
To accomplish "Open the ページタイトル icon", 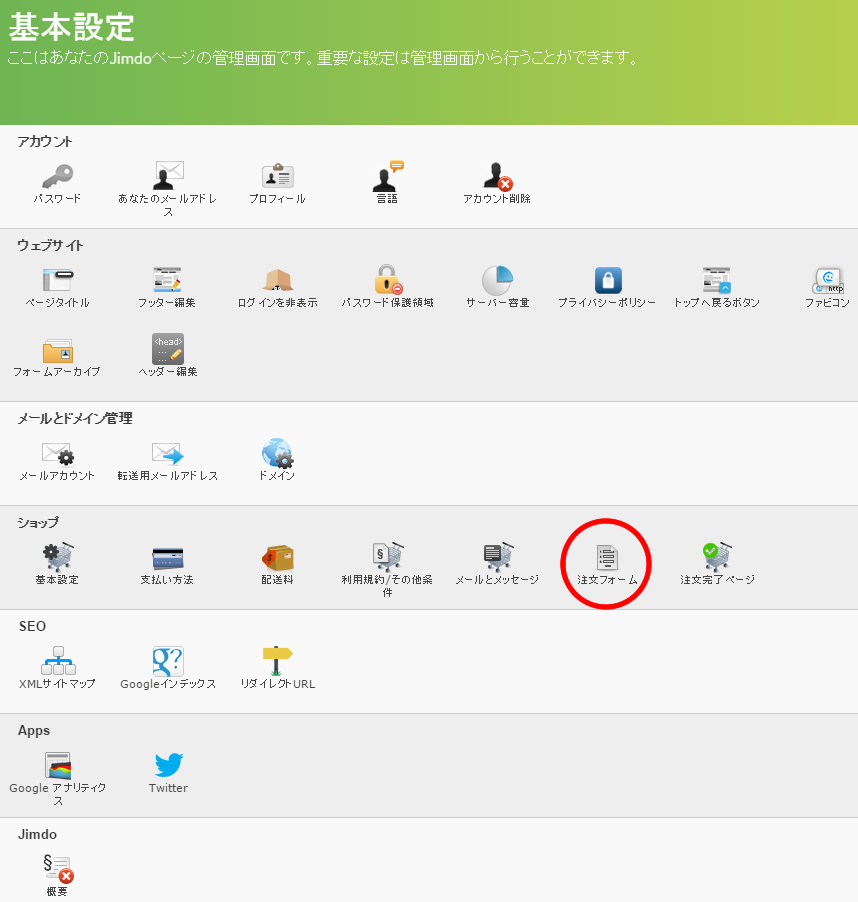I will tap(58, 280).
